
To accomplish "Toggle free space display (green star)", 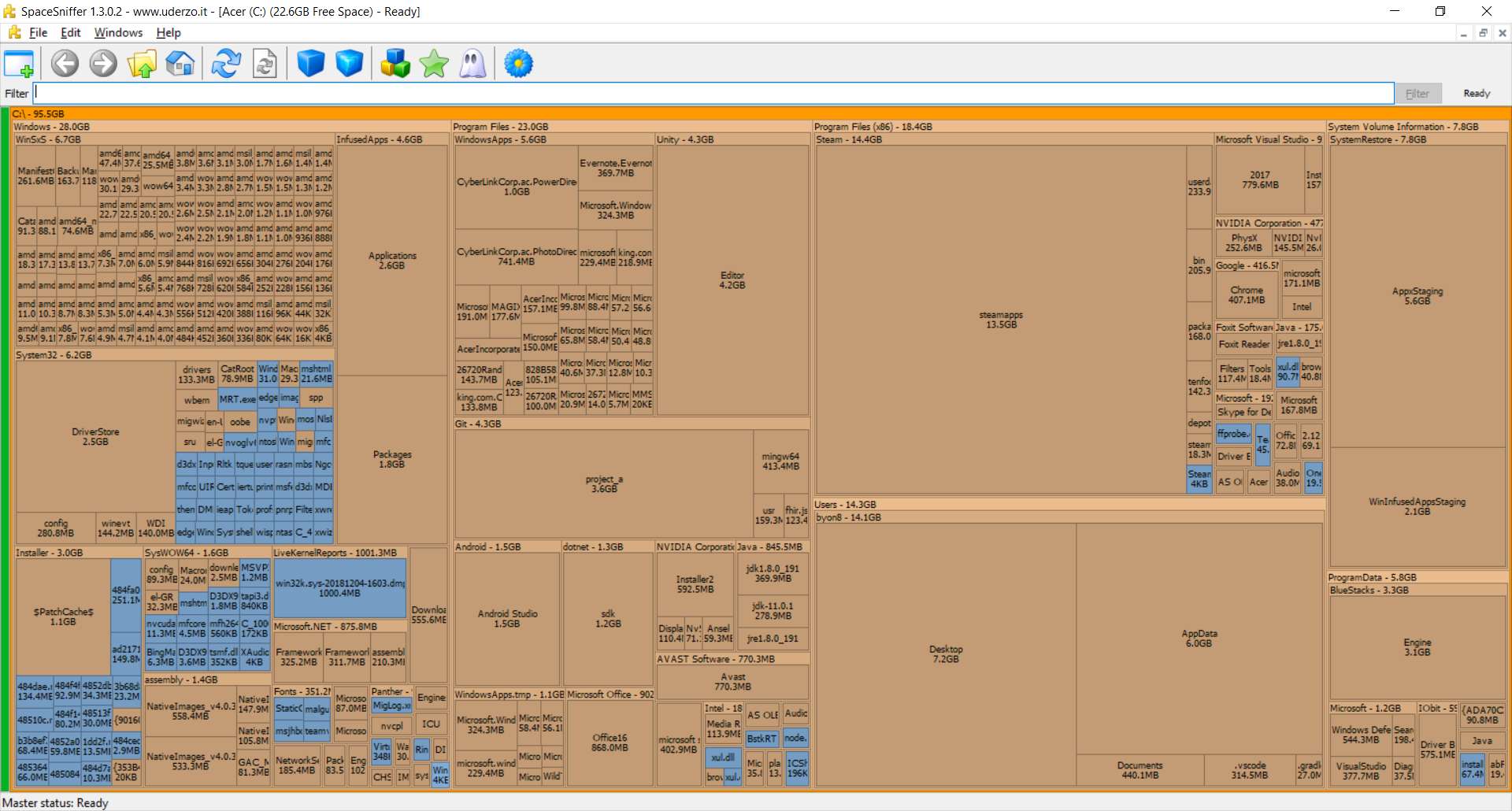I will click(x=434, y=63).
